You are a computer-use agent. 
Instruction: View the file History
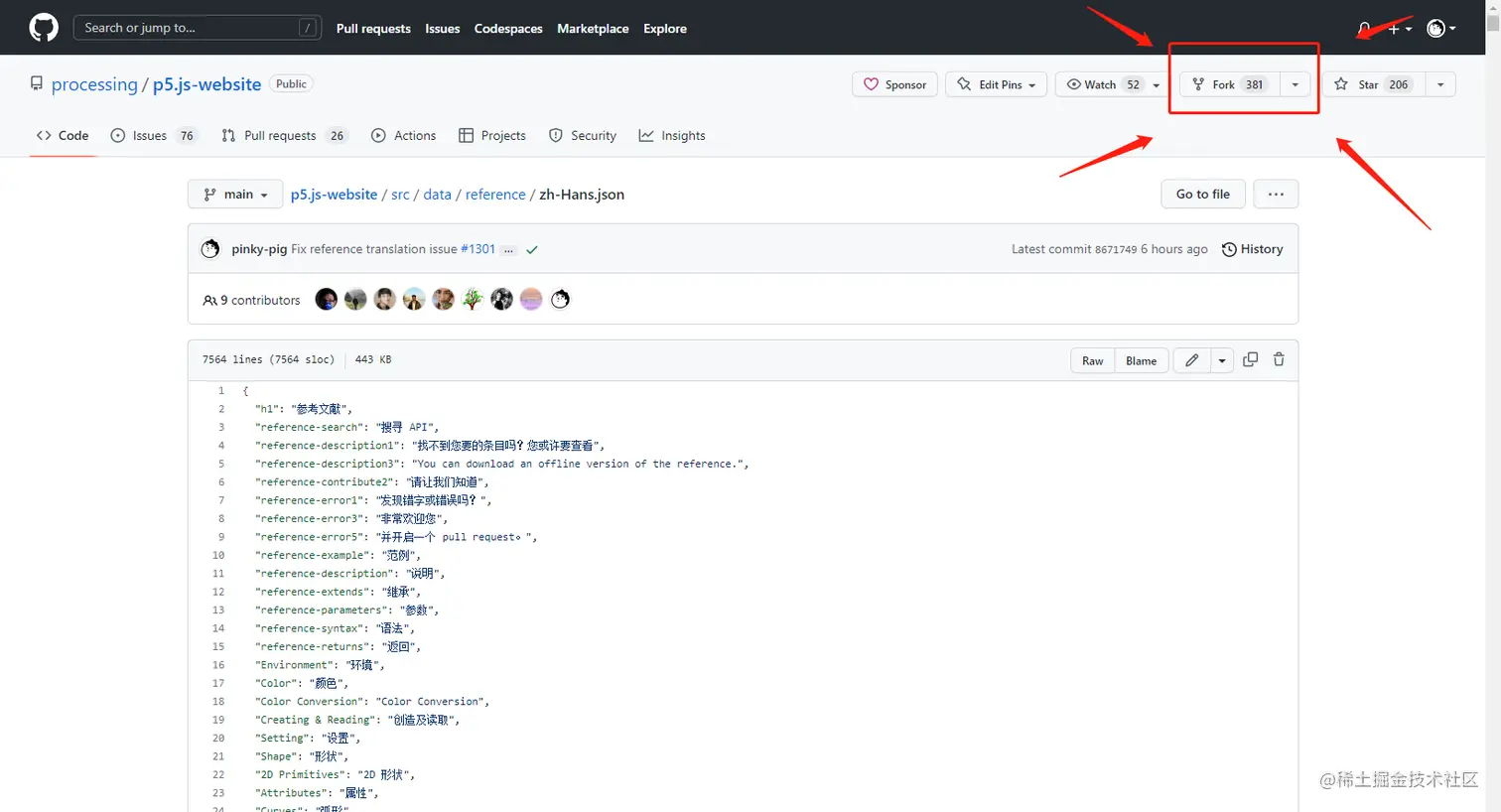[1252, 249]
